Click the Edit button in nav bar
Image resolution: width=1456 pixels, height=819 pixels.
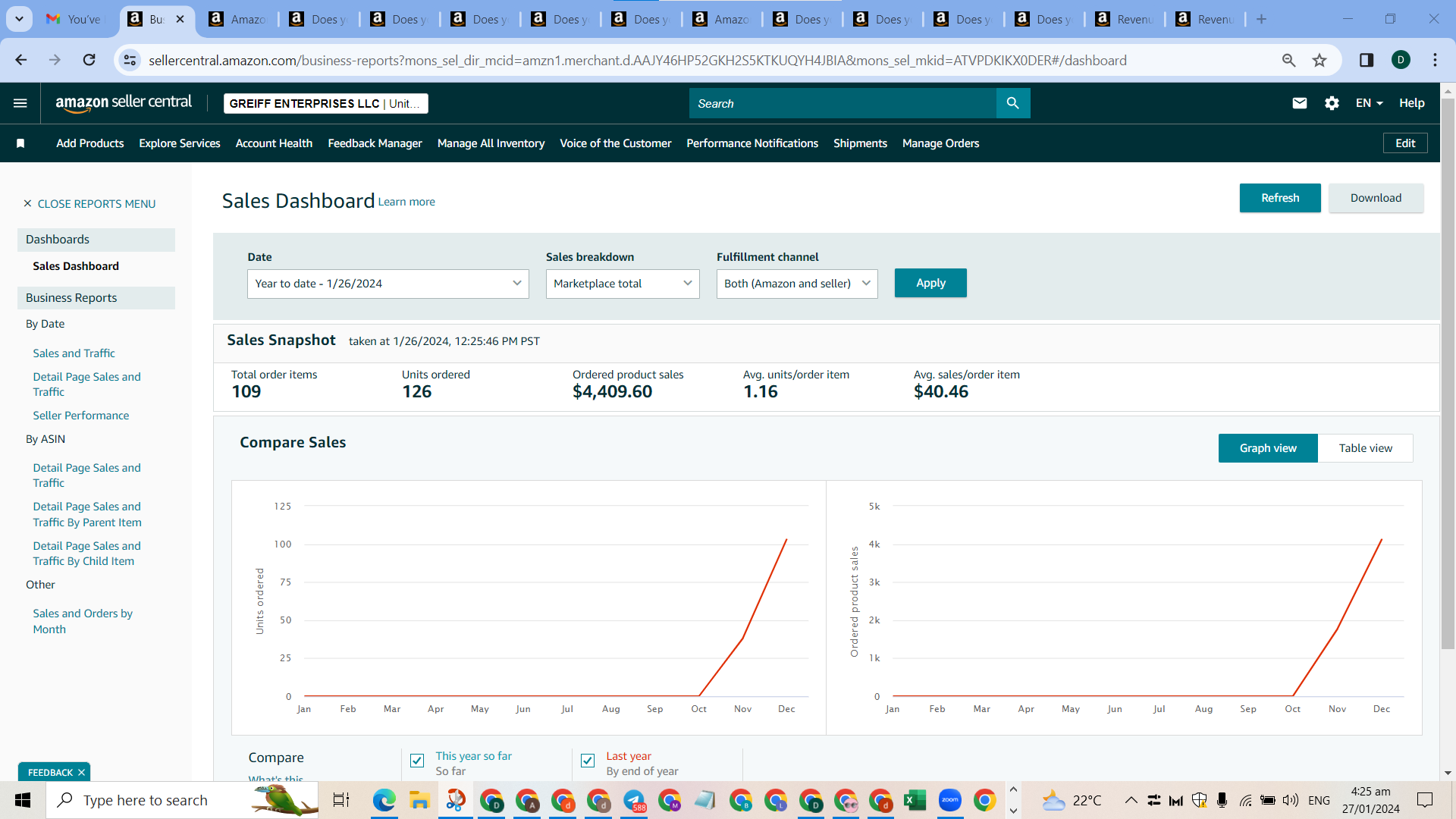[1405, 143]
